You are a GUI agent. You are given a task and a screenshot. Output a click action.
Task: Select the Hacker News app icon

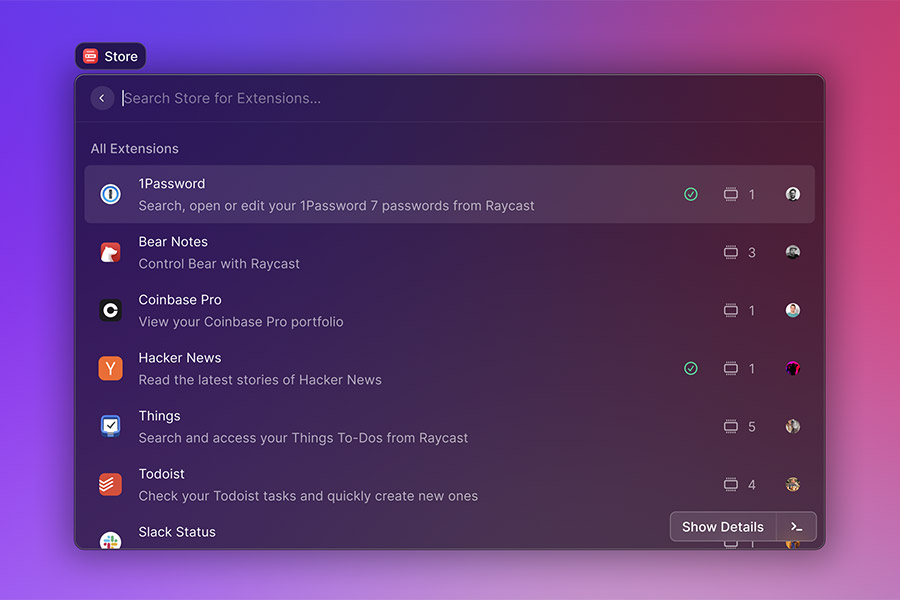[110, 368]
